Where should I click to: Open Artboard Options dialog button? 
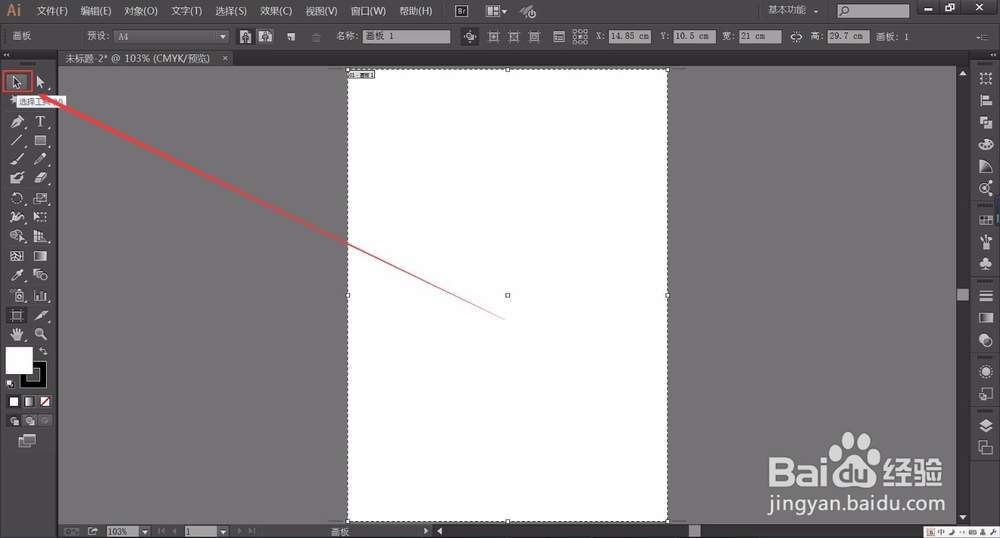(x=559, y=37)
